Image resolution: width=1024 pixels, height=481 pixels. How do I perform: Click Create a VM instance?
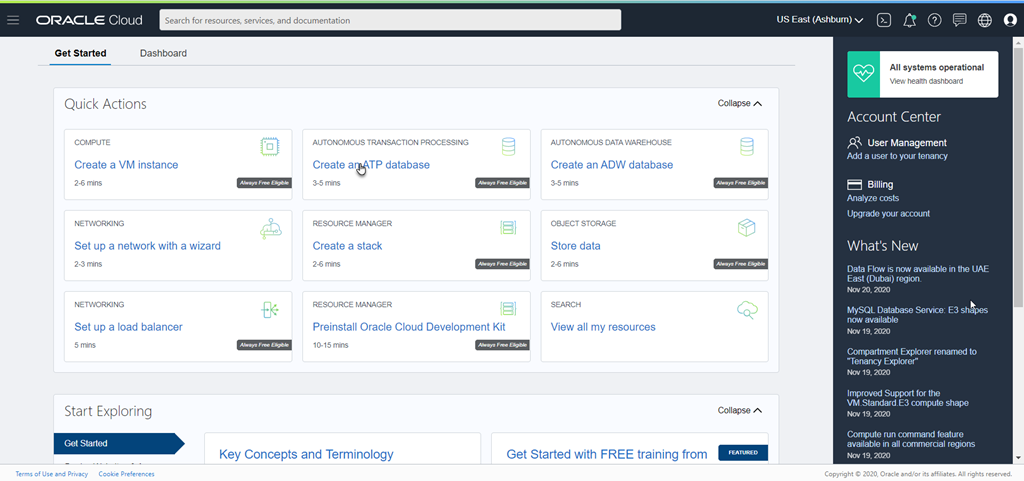pyautogui.click(x=126, y=165)
